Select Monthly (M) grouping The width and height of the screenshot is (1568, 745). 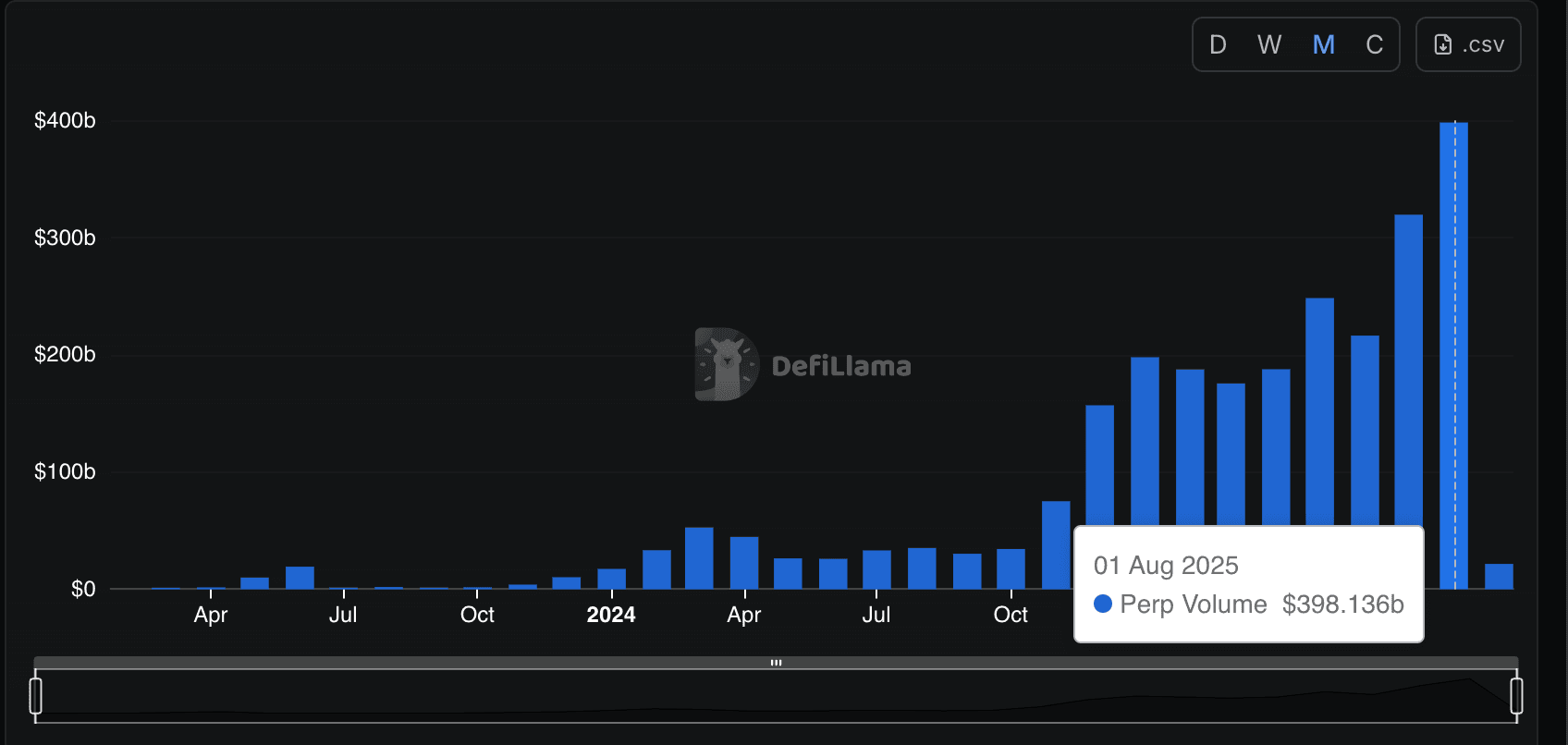pyautogui.click(x=1323, y=44)
